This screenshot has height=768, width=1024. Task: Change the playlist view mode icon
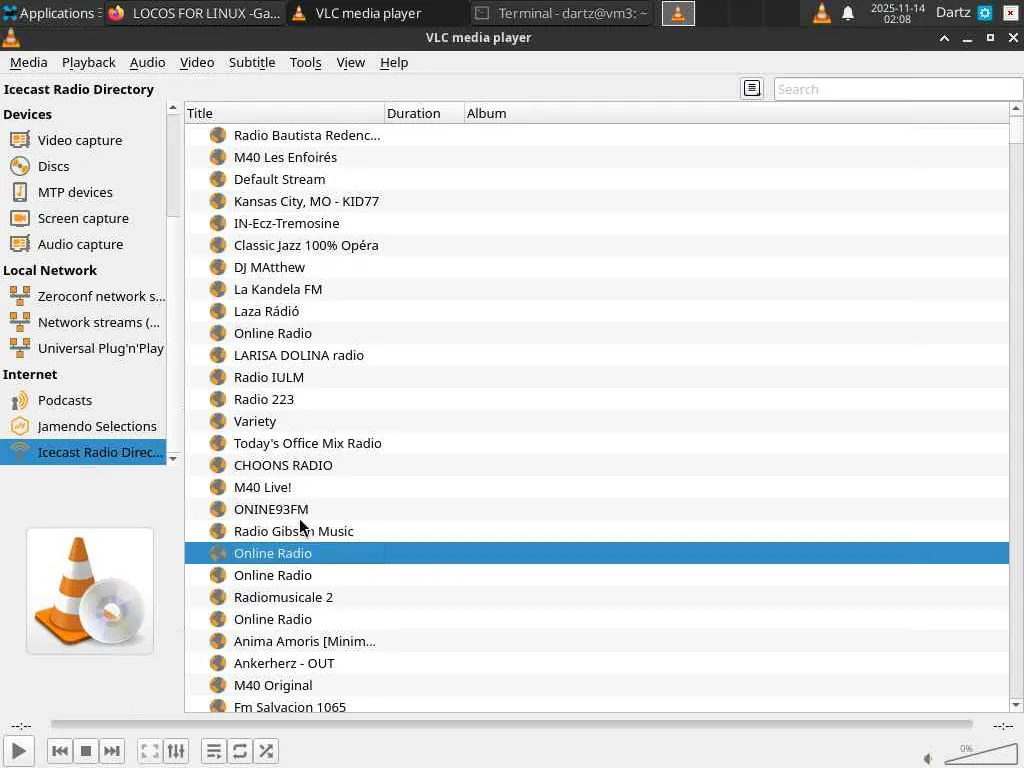pyautogui.click(x=752, y=88)
